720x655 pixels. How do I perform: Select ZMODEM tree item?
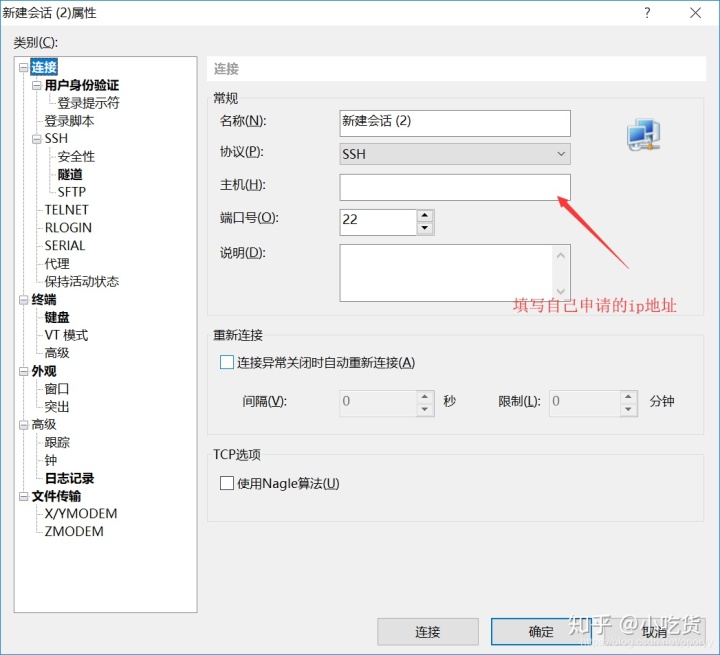click(x=74, y=531)
